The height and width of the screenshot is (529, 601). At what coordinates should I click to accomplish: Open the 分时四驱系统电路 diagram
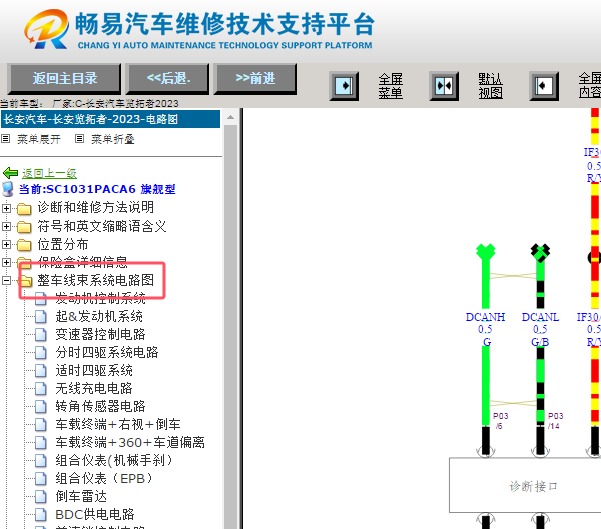[107, 352]
